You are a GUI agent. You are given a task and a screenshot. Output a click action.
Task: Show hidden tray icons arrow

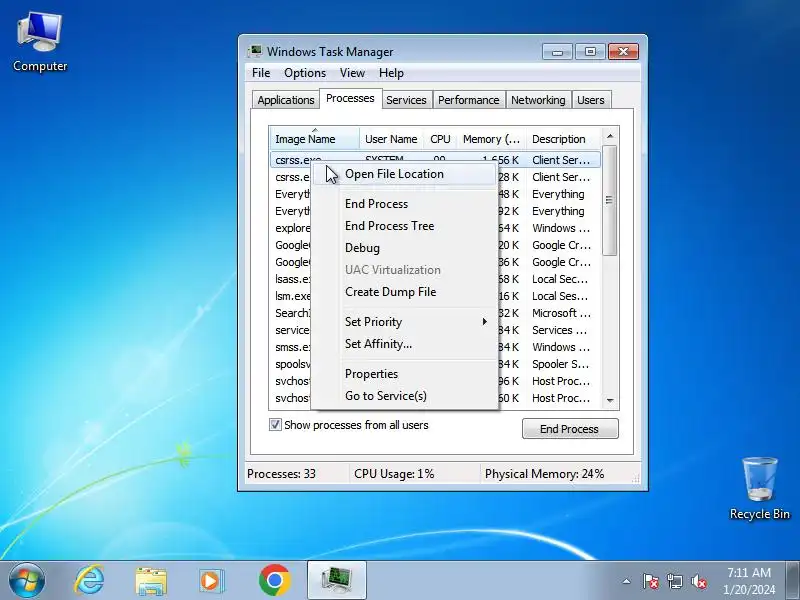pos(627,581)
